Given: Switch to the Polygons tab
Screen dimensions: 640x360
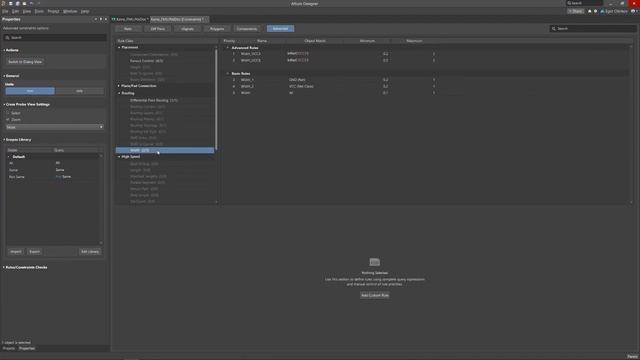Looking at the screenshot, I should pos(217,29).
